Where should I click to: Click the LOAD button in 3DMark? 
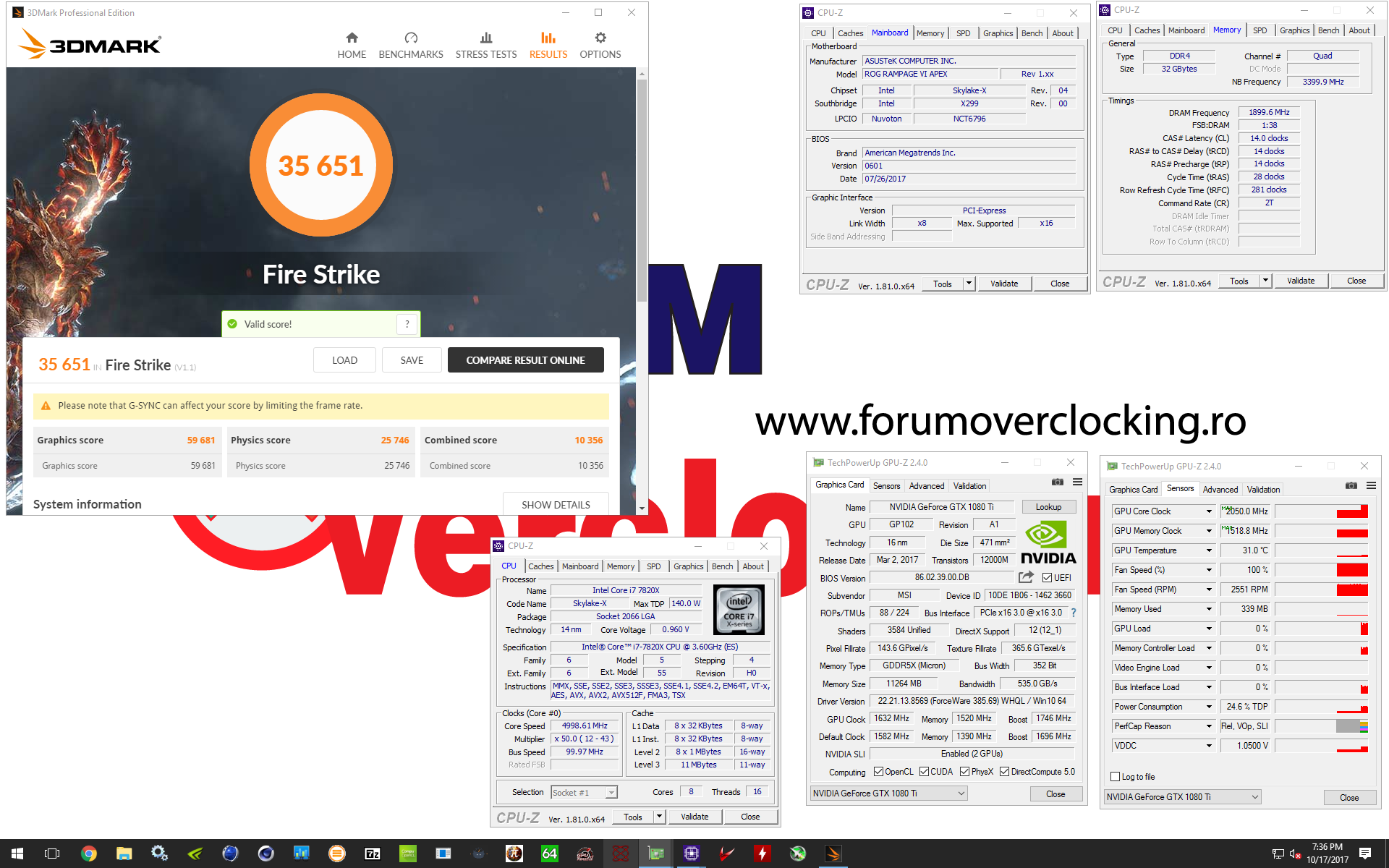tap(344, 360)
